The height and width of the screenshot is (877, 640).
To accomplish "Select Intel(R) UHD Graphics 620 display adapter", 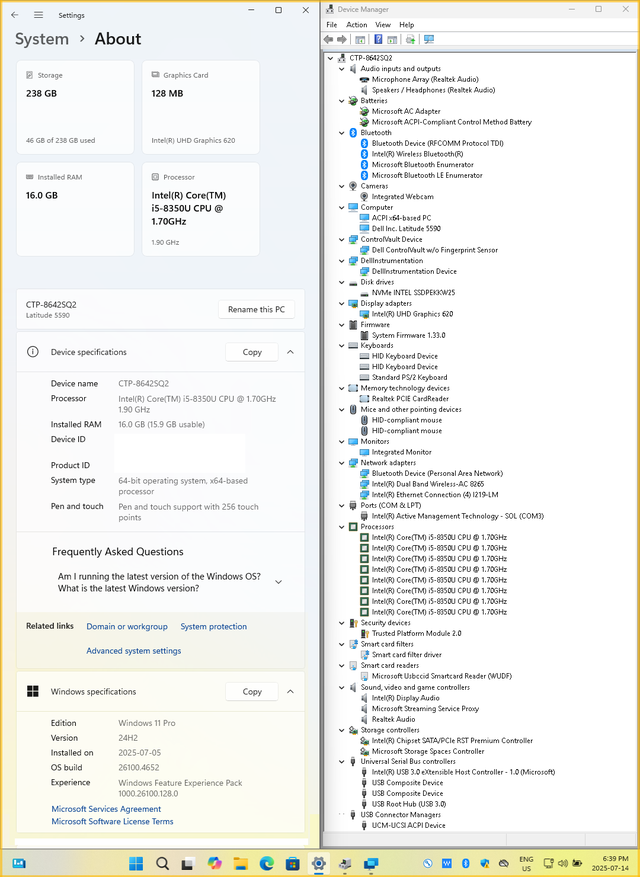I will pyautogui.click(x=412, y=314).
